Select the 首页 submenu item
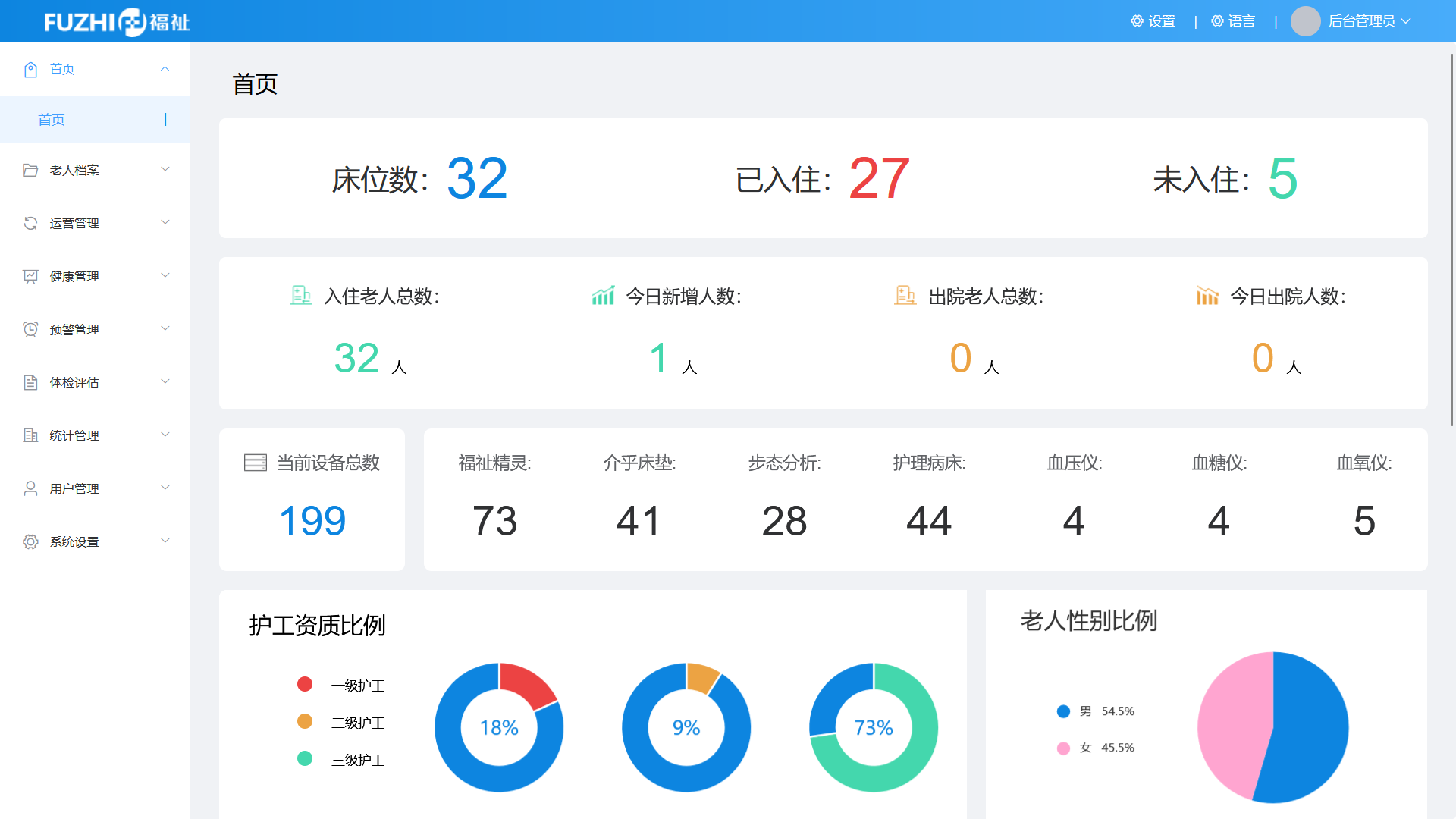Image resolution: width=1456 pixels, height=819 pixels. pos(95,119)
